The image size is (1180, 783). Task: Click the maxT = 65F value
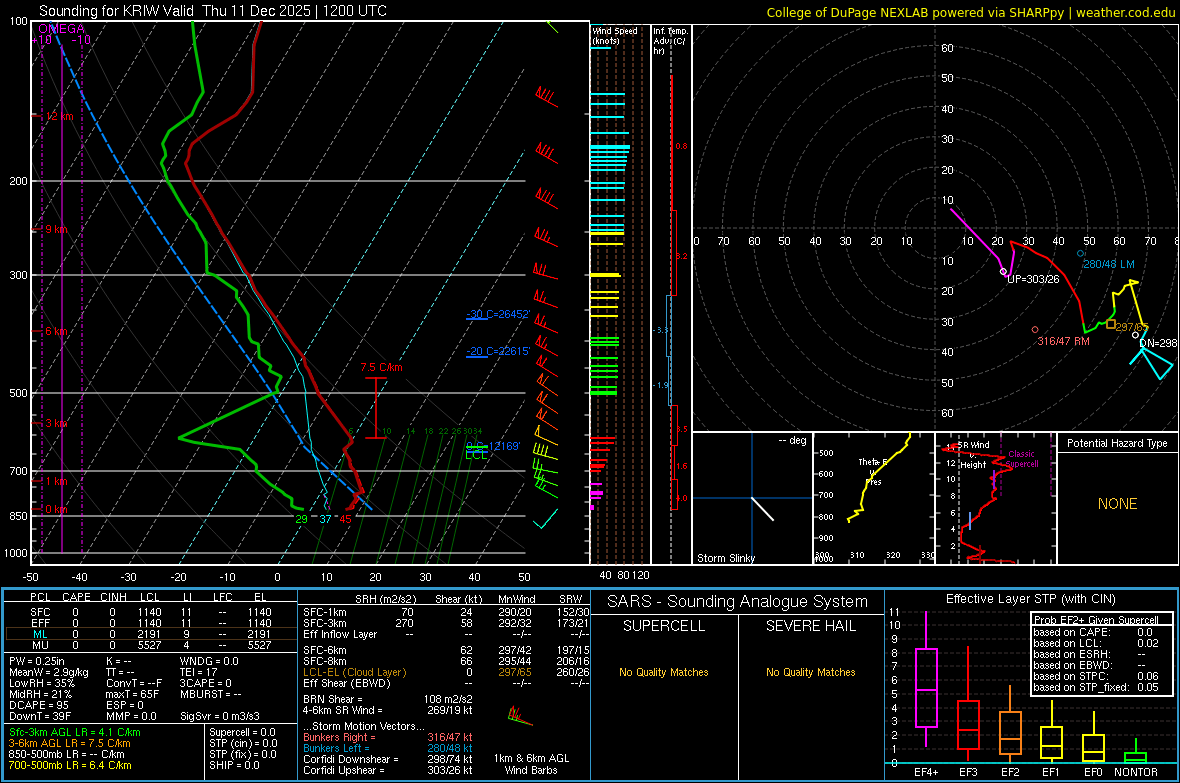tap(132, 694)
